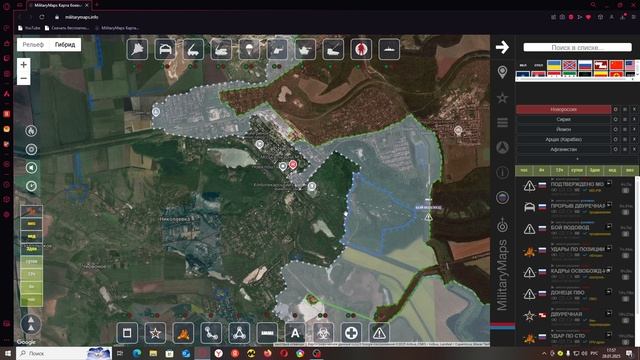The image size is (640, 360).
Task: Select the paratrooper unit icon
Action: pyautogui.click(x=249, y=49)
